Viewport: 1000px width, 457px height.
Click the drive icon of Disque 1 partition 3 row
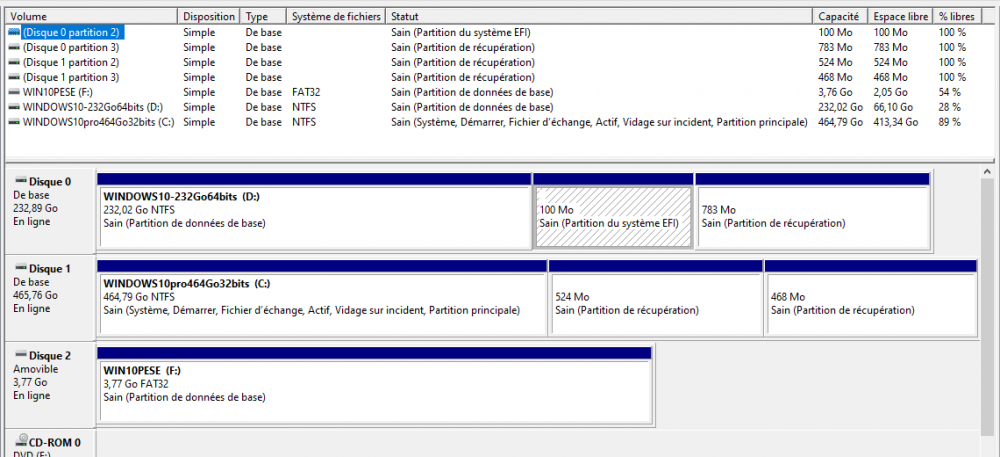[14, 77]
